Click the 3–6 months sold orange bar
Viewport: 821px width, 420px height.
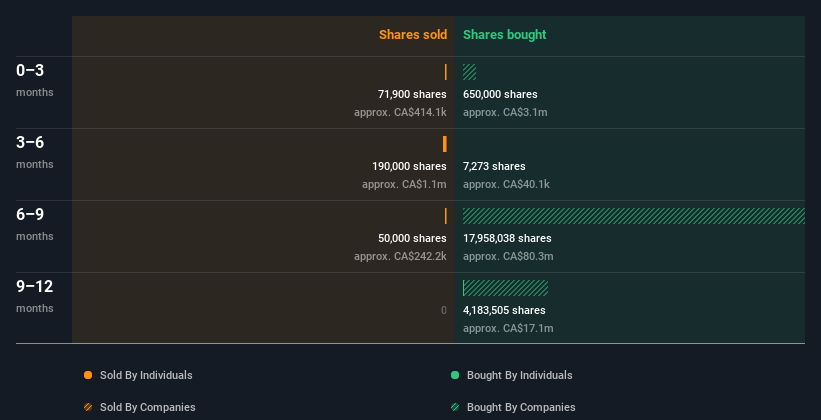(445, 144)
